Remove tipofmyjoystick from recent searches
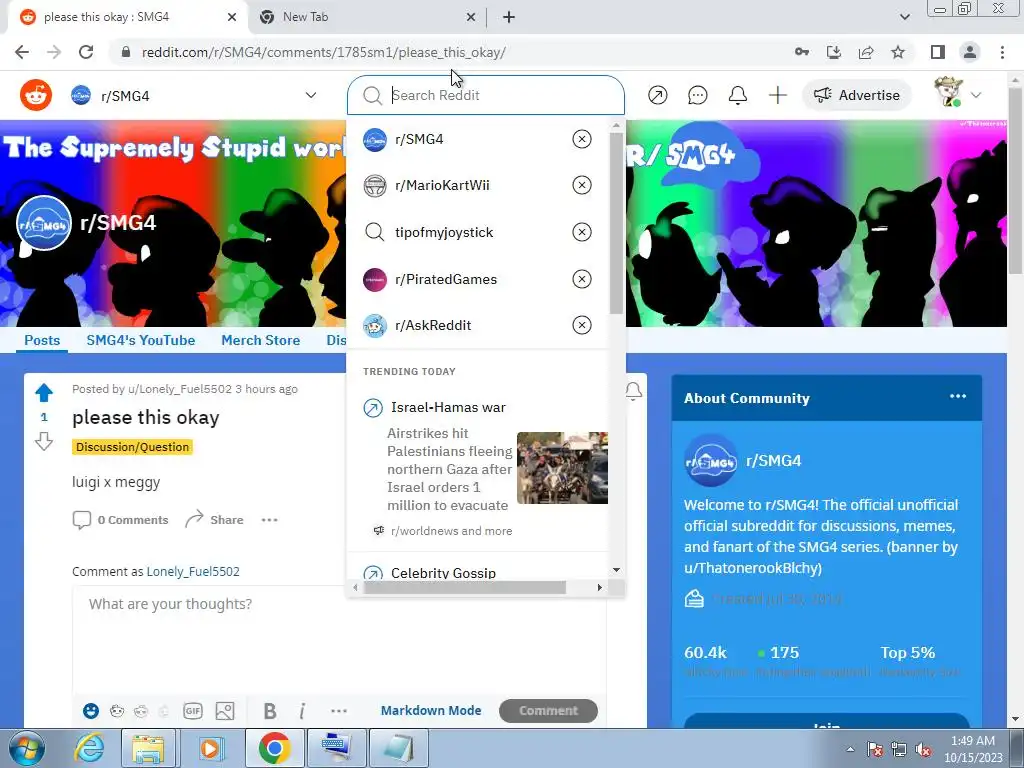Image resolution: width=1024 pixels, height=768 pixels. 582,232
